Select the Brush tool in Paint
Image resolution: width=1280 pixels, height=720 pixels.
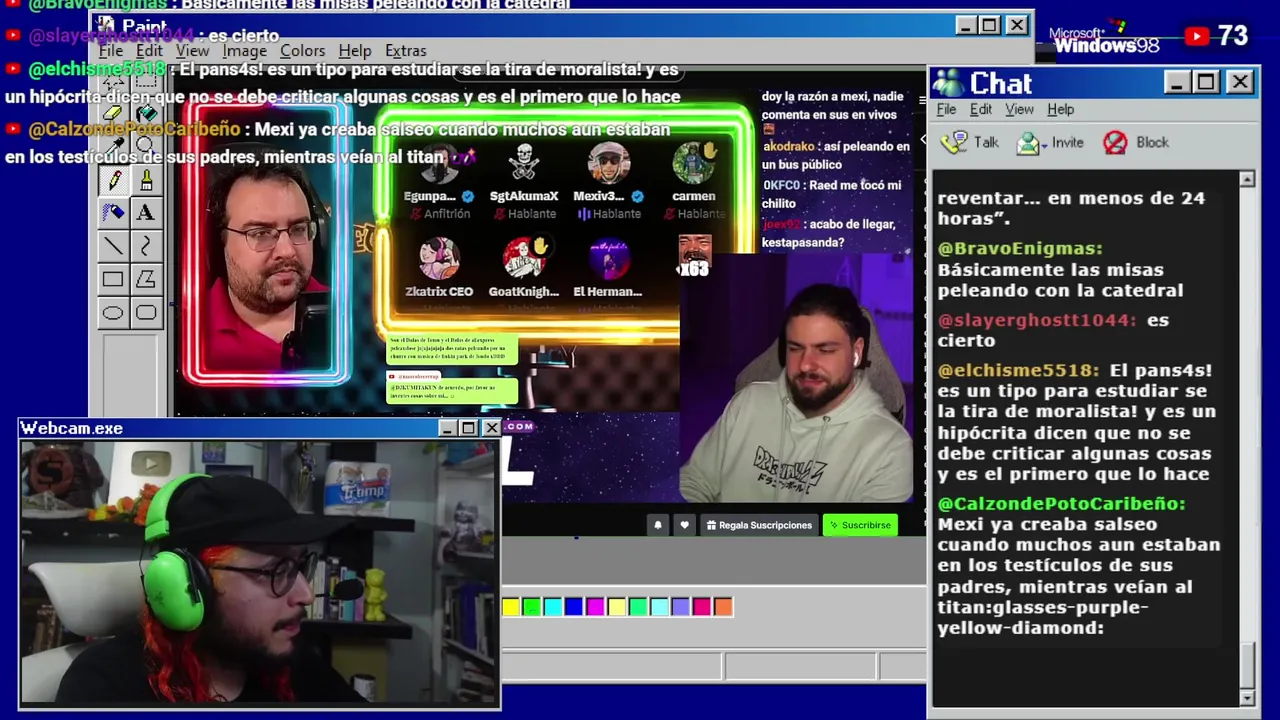tap(146, 180)
